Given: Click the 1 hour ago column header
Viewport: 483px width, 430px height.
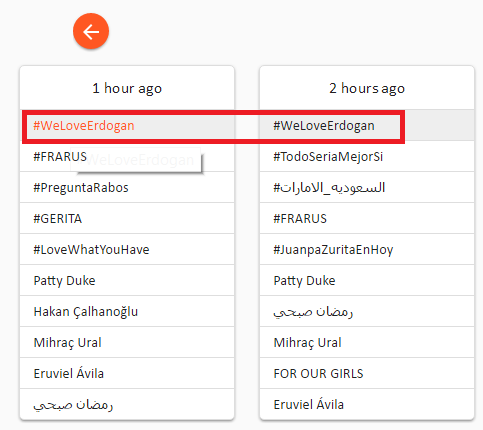Looking at the screenshot, I should (x=127, y=88).
